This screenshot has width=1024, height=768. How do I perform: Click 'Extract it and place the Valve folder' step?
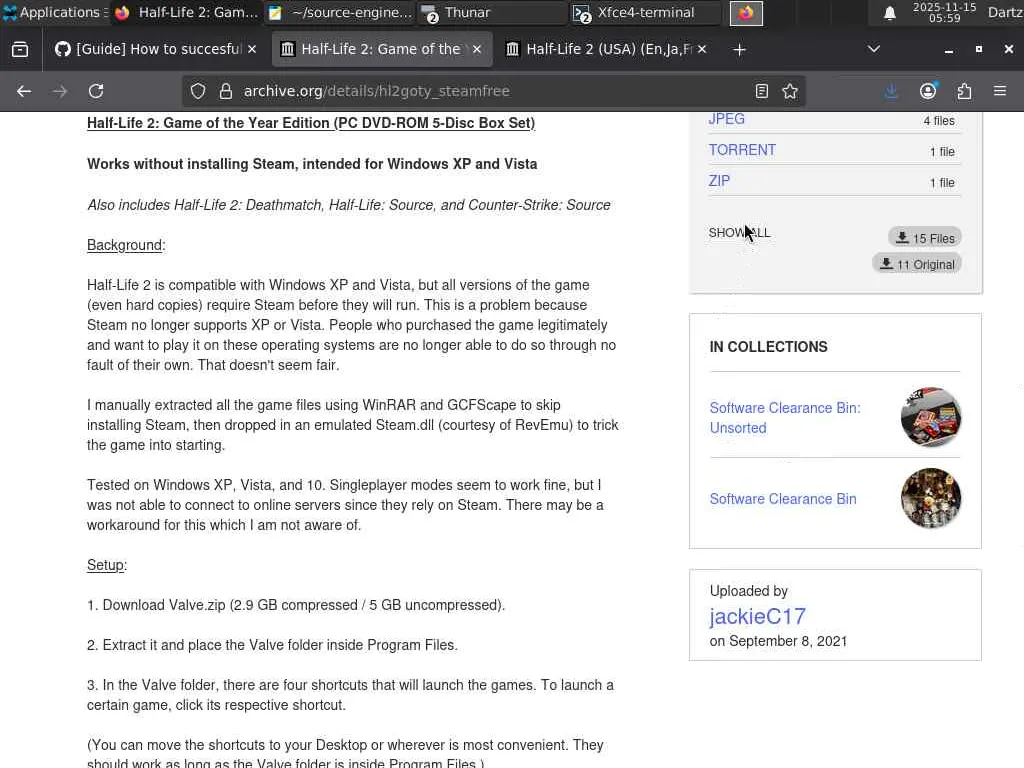coord(272,645)
